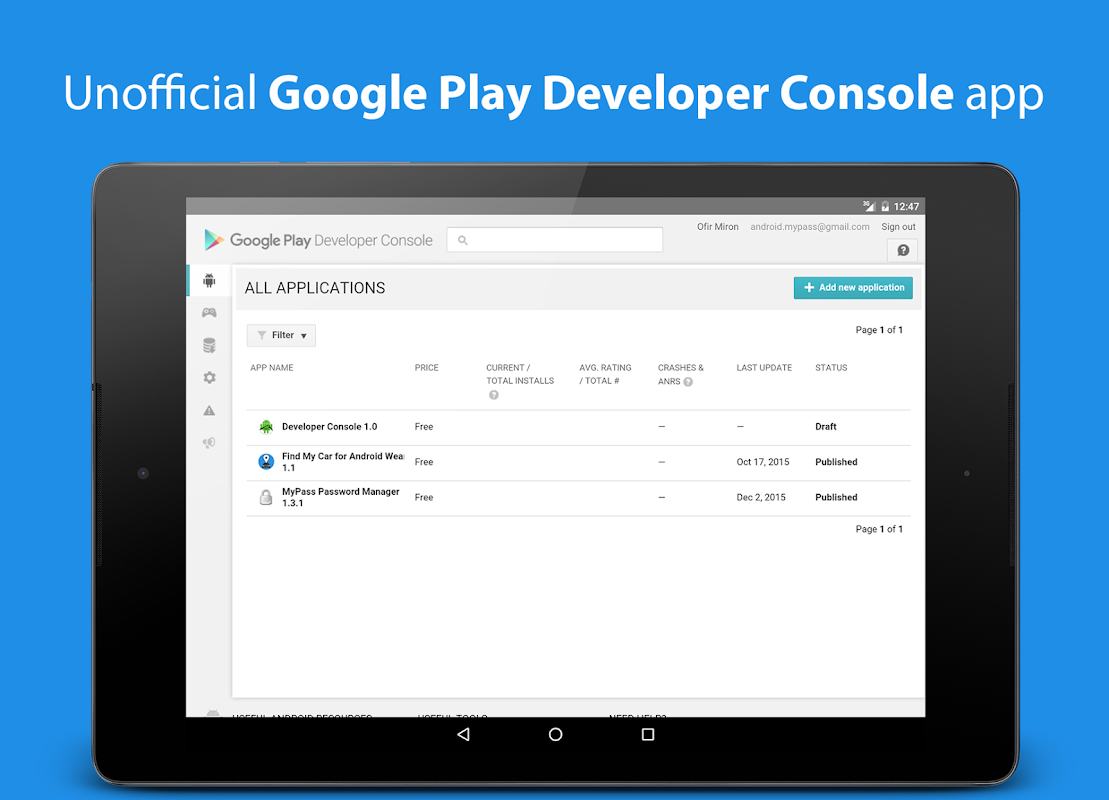The width and height of the screenshot is (1109, 800).
Task: Click the Developer Console 1.0 app icon
Action: tap(266, 427)
